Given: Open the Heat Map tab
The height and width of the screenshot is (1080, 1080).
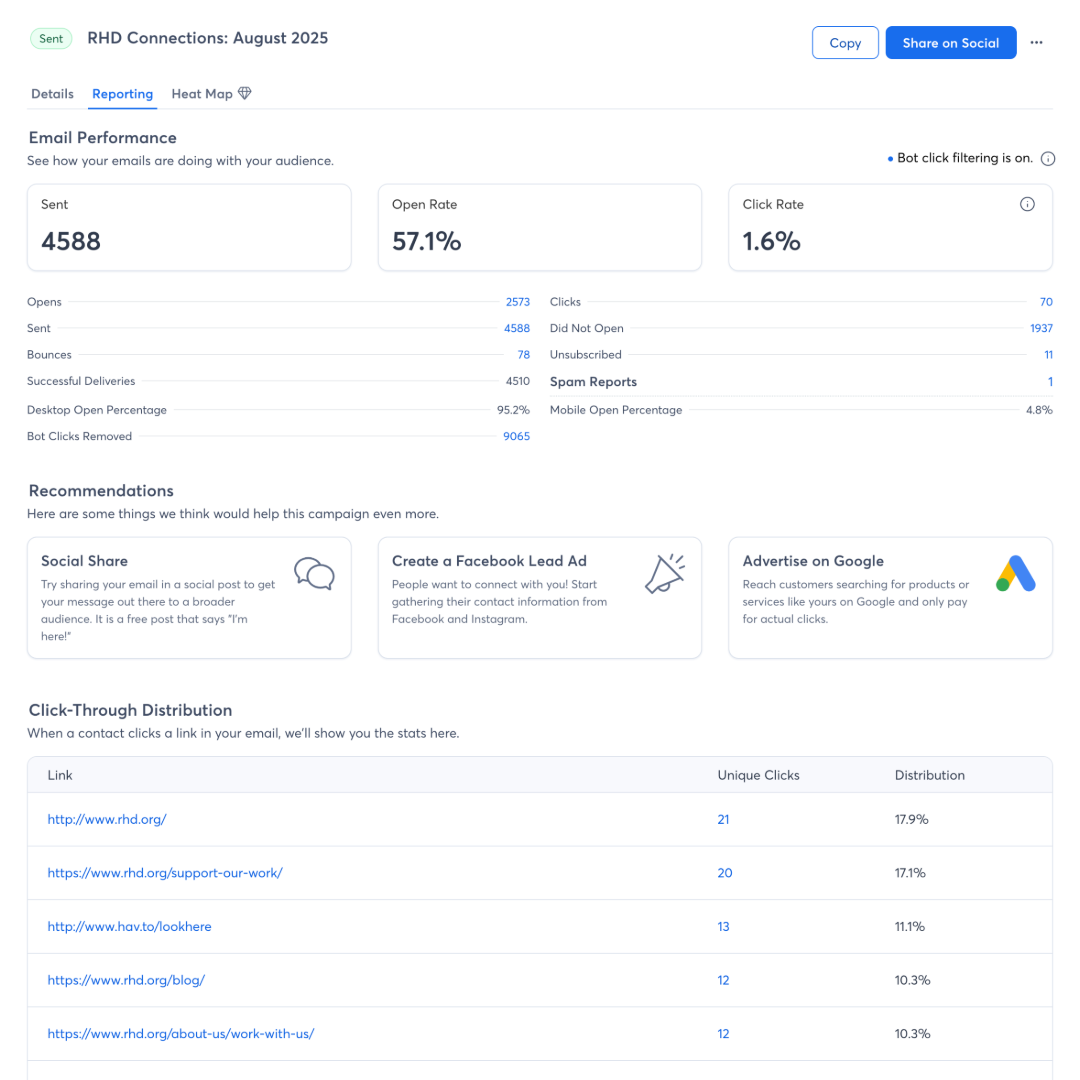Looking at the screenshot, I should pyautogui.click(x=198, y=93).
